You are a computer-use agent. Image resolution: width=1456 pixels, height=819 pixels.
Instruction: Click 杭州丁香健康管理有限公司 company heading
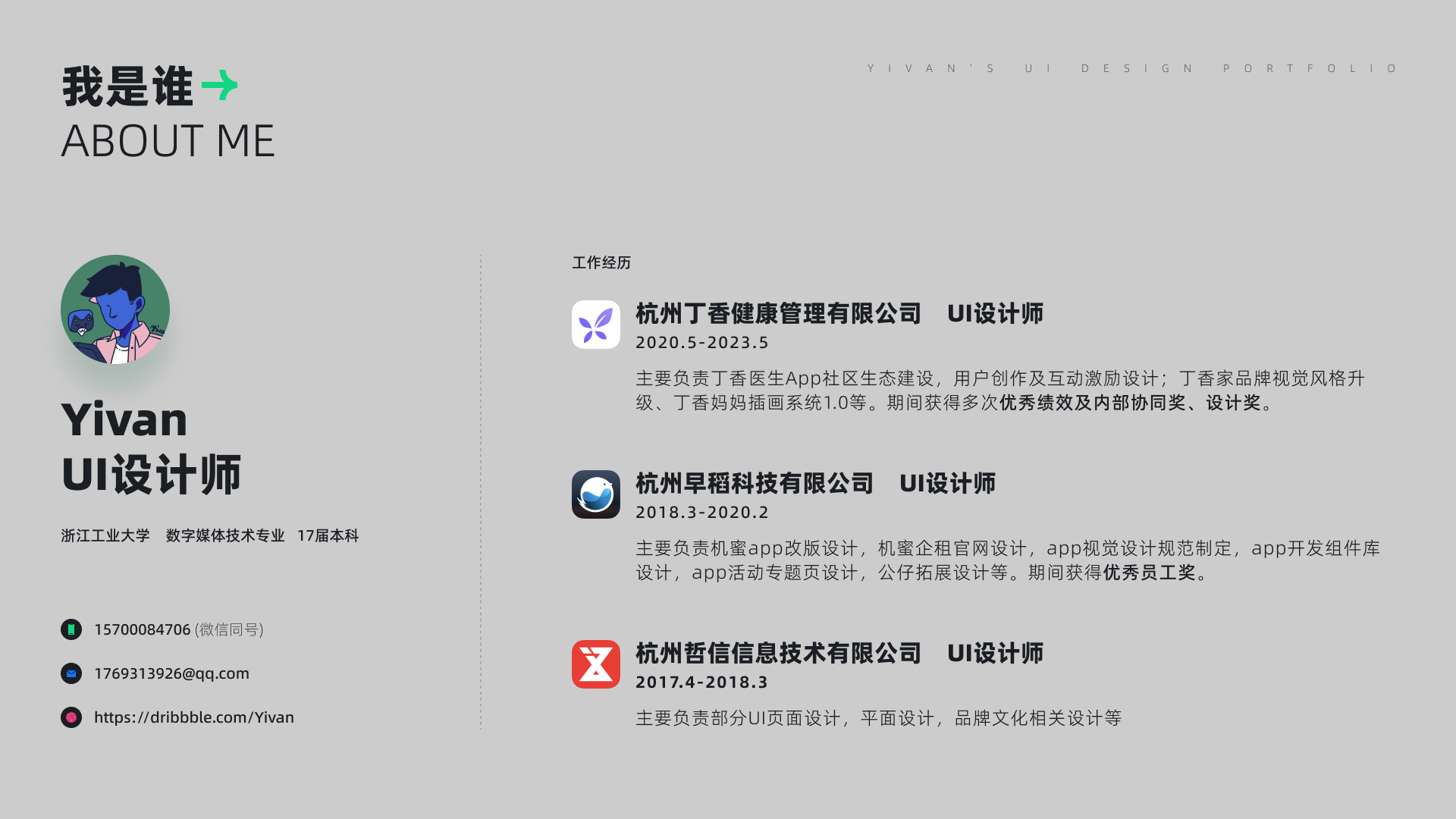coord(779,313)
